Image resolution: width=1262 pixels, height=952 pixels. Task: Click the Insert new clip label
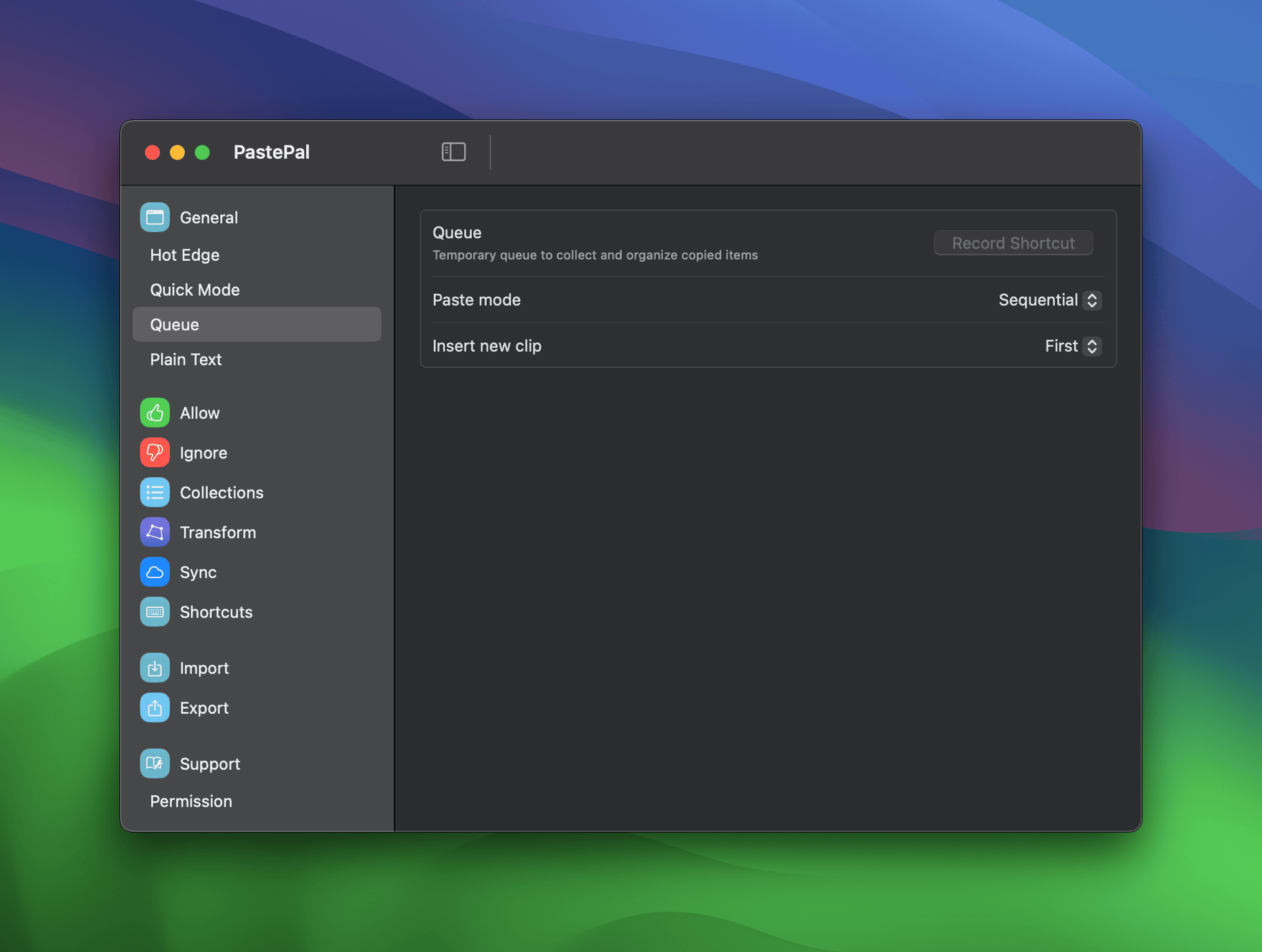[487, 346]
